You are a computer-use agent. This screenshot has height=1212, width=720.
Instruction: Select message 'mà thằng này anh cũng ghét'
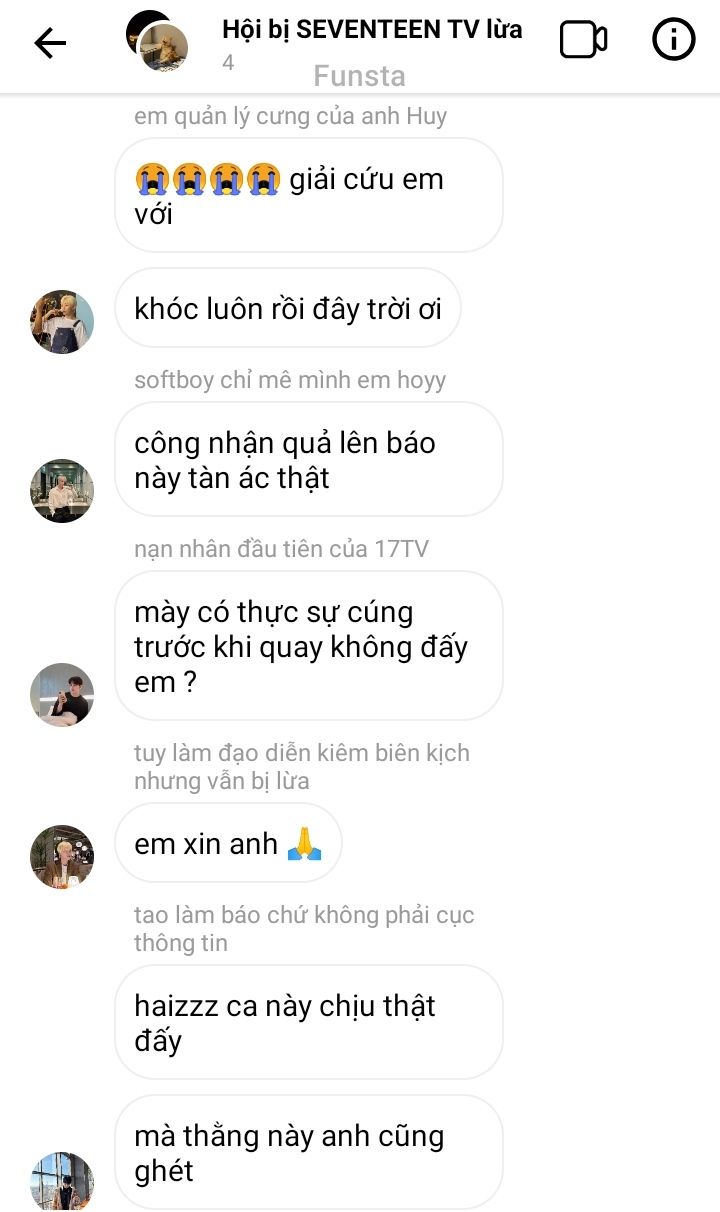tap(308, 1153)
